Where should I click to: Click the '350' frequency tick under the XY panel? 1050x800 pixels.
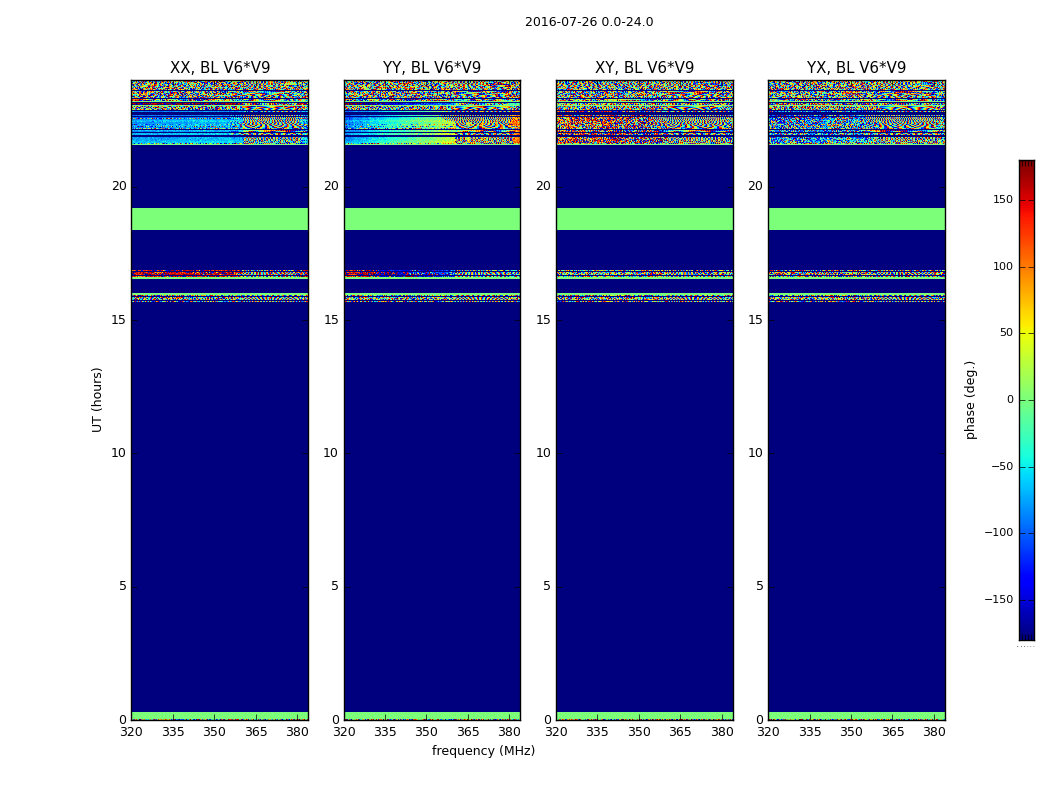(639, 732)
